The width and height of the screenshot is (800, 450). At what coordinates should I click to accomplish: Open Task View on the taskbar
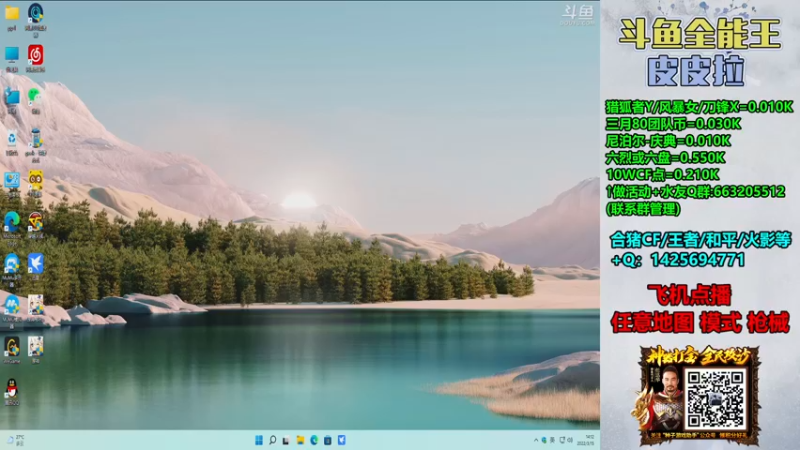pyautogui.click(x=286, y=440)
